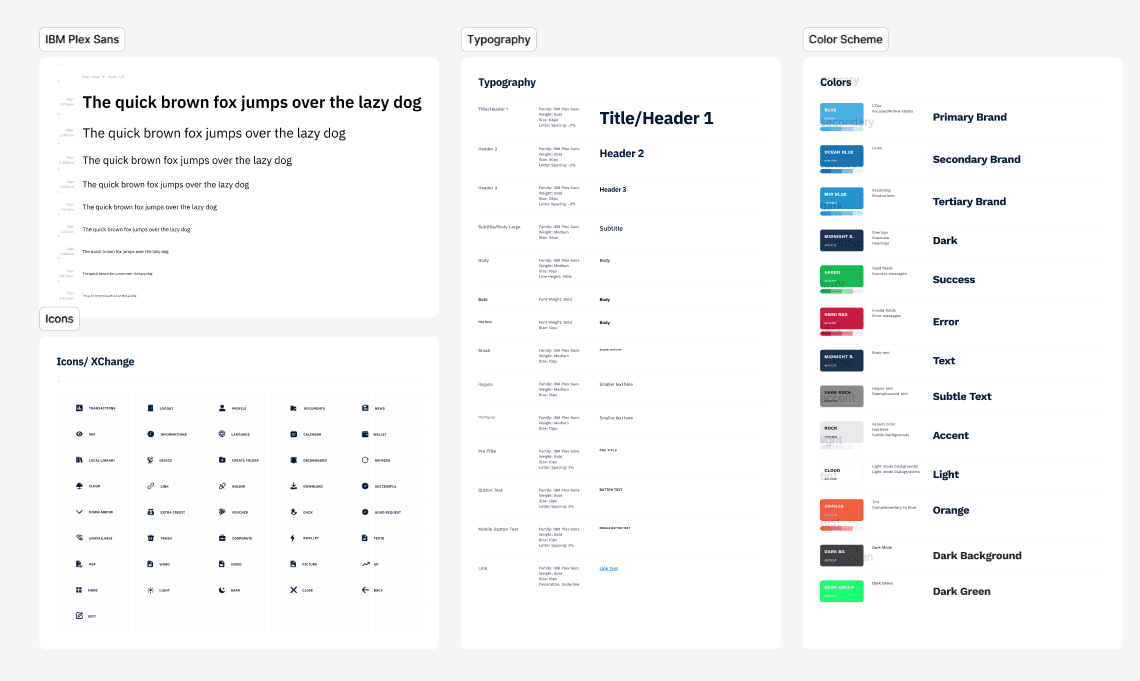
Task: Click the Midnight swatch in the Dark row
Action: coord(842,240)
